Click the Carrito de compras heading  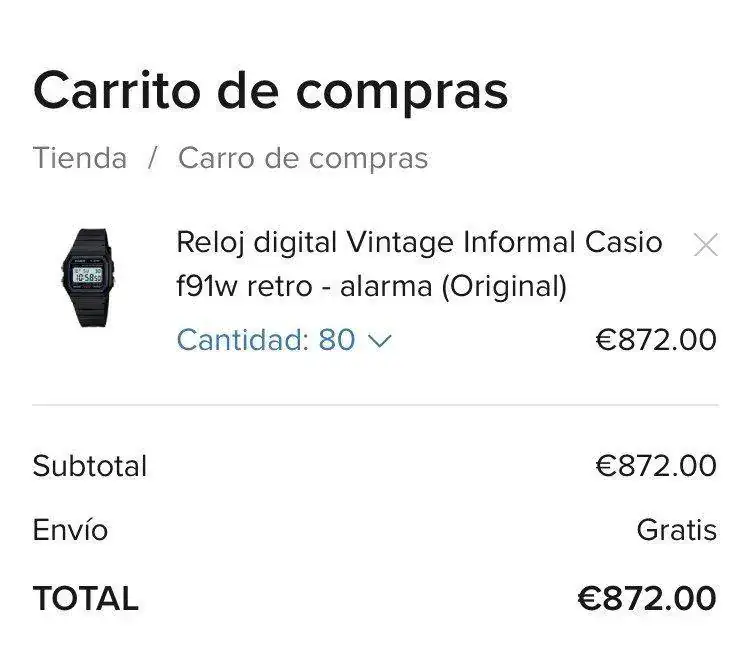[x=271, y=90]
